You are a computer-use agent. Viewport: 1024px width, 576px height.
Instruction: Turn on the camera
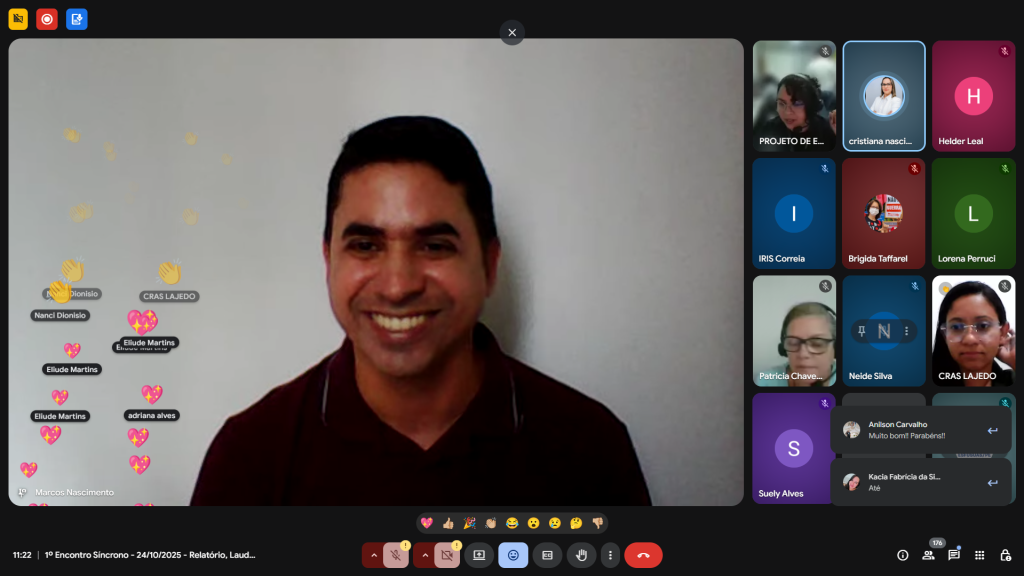[x=447, y=555]
